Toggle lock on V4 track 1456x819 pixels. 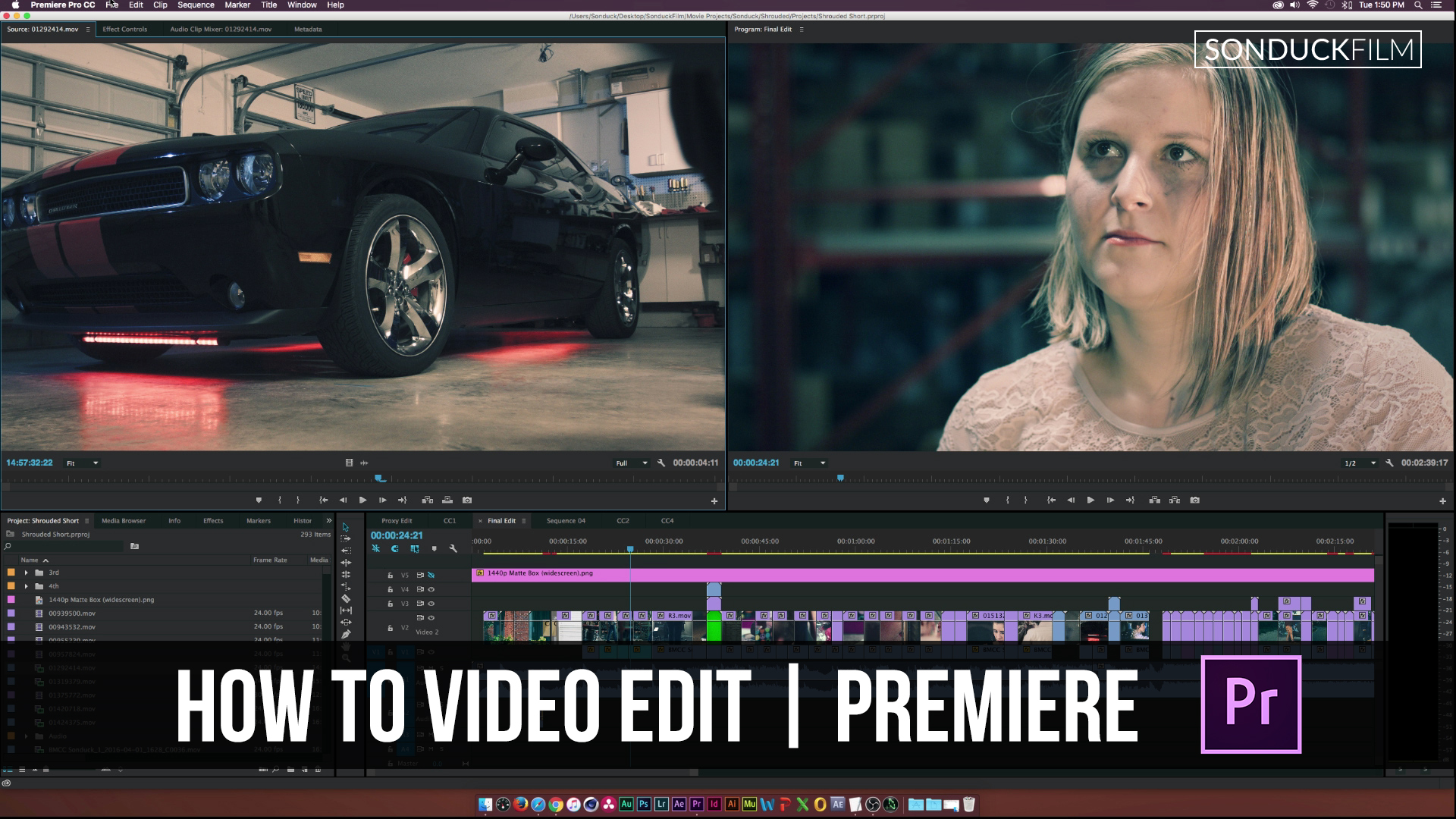391,590
